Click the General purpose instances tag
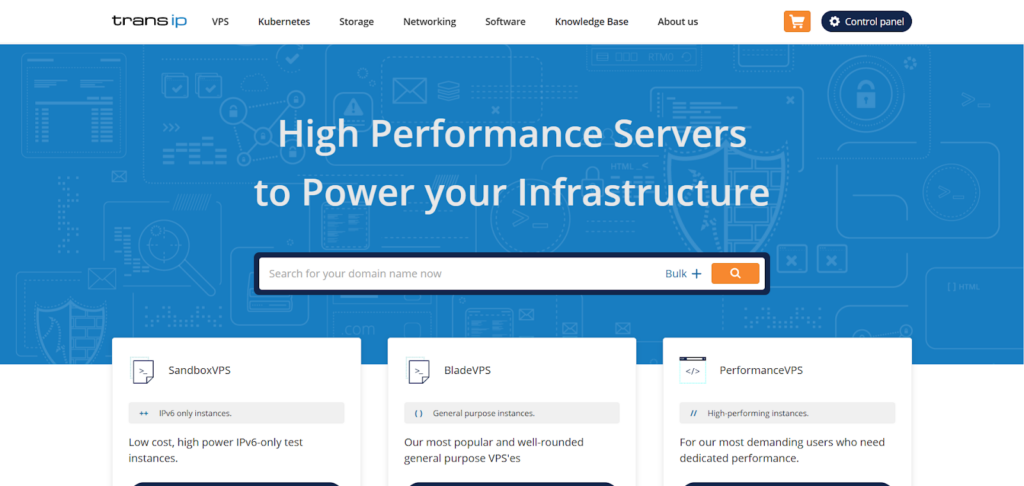This screenshot has width=1024, height=486. point(512,413)
